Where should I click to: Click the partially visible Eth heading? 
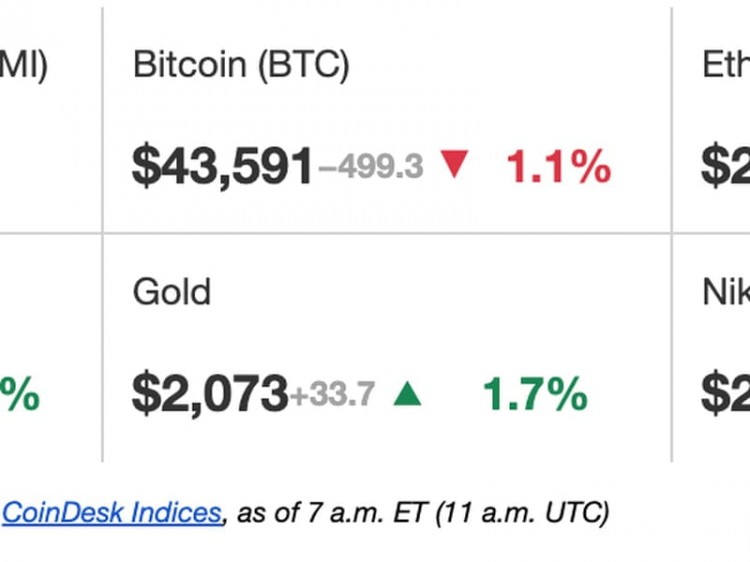(x=725, y=66)
